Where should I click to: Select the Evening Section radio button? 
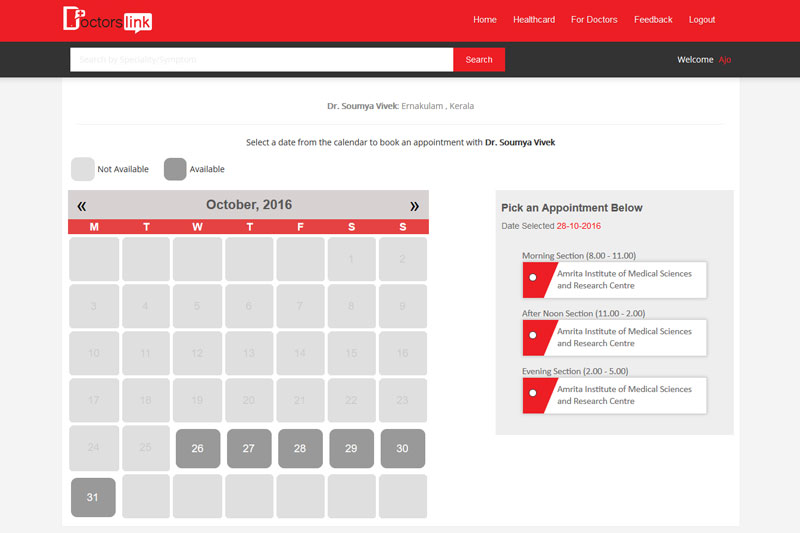[x=533, y=393]
